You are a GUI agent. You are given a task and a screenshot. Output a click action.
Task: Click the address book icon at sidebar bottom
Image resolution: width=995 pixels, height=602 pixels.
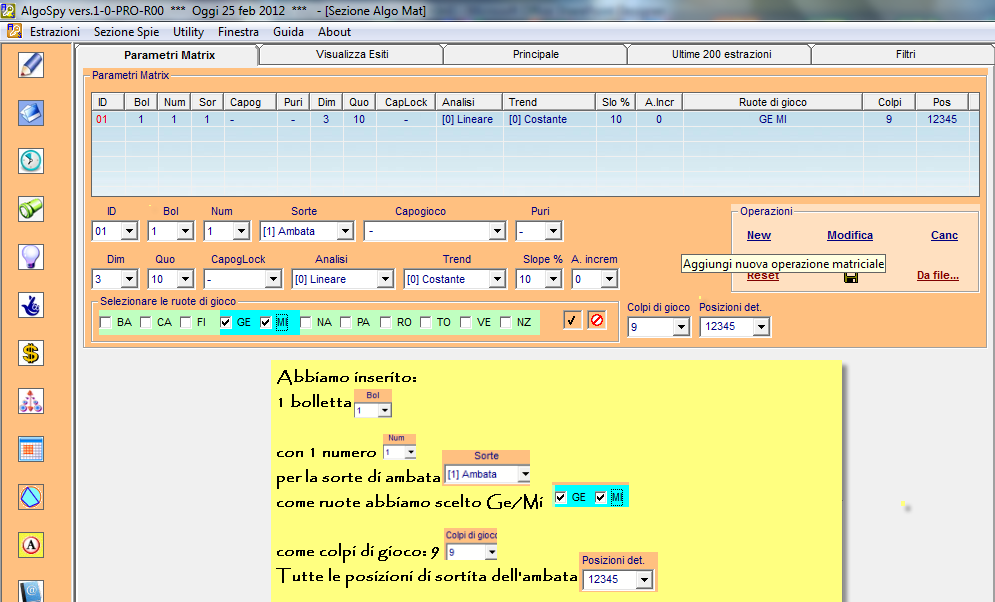tap(31, 591)
